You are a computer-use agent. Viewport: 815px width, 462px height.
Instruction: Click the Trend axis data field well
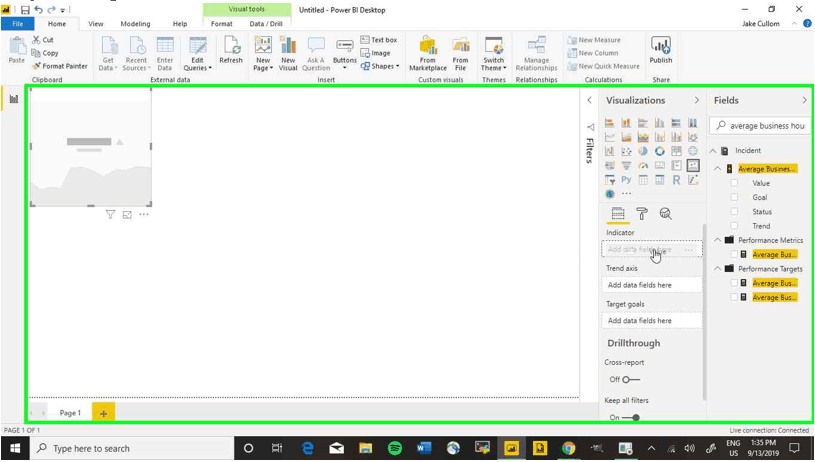652,285
